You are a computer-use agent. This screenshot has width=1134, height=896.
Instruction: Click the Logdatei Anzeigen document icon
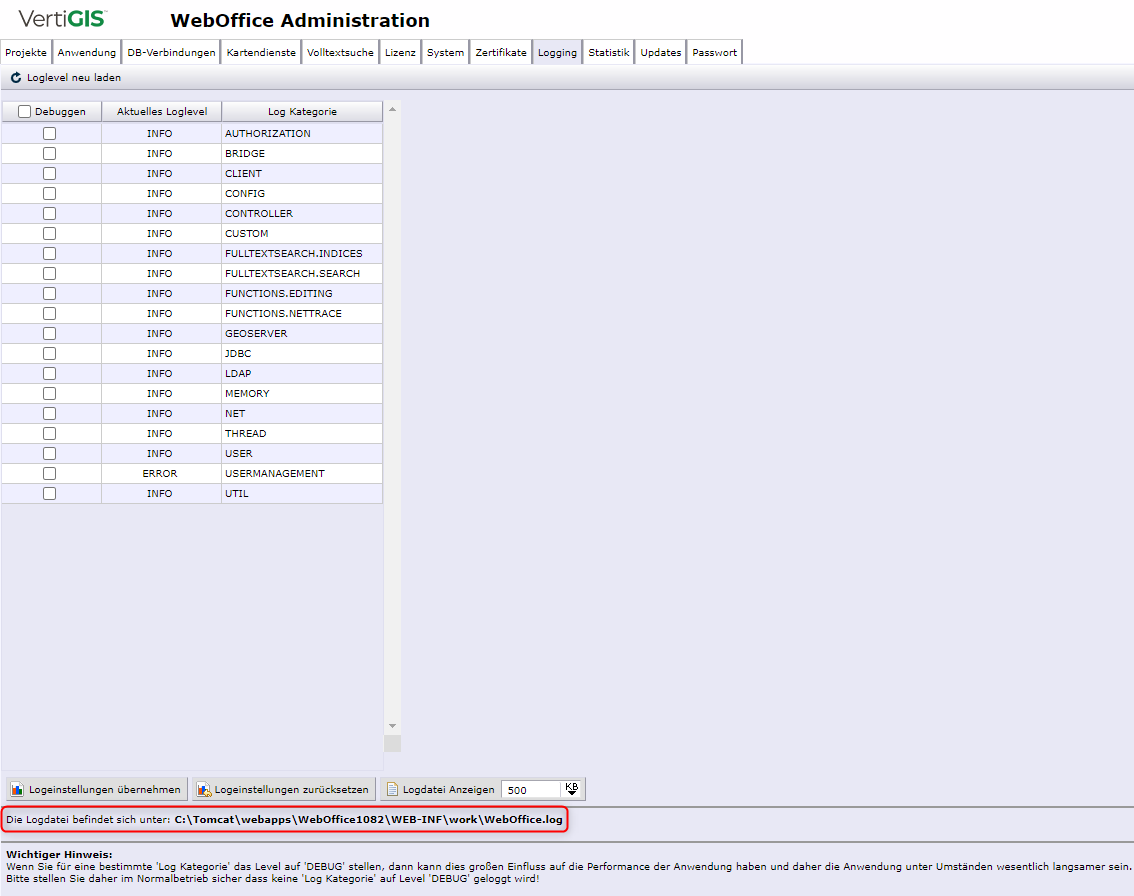tap(392, 790)
